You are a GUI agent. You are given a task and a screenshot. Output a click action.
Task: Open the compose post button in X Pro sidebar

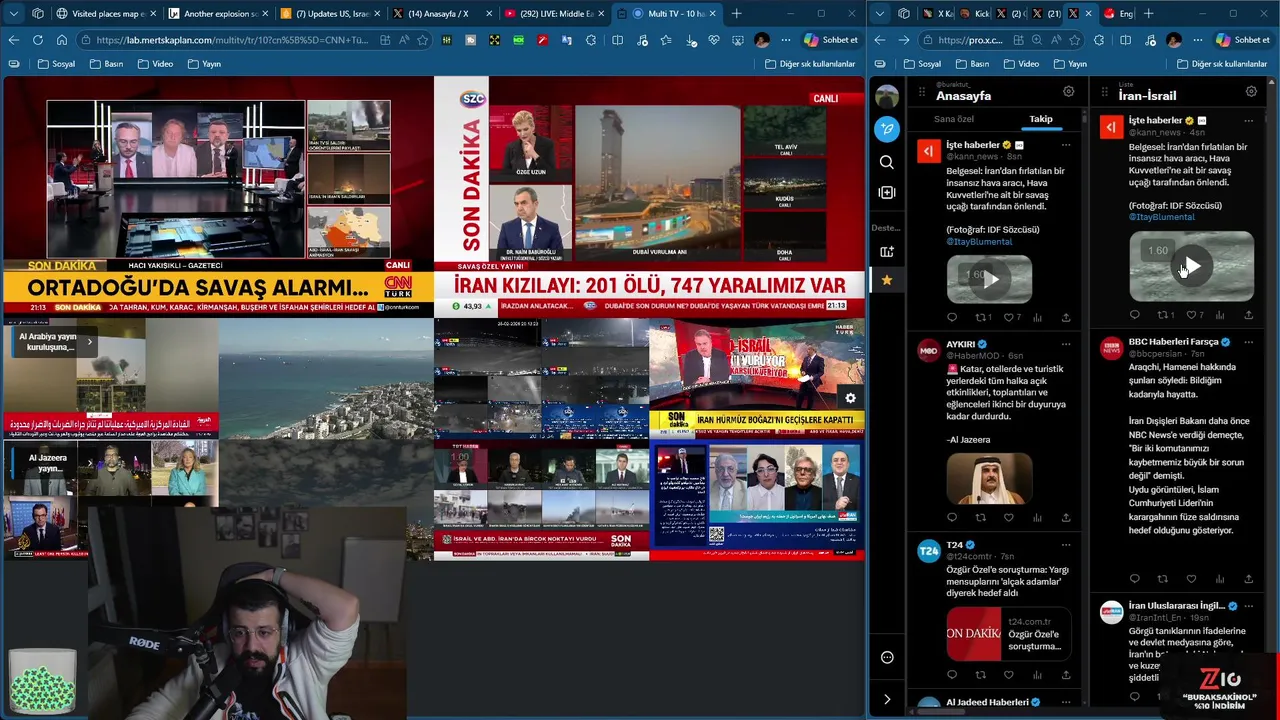pos(886,129)
